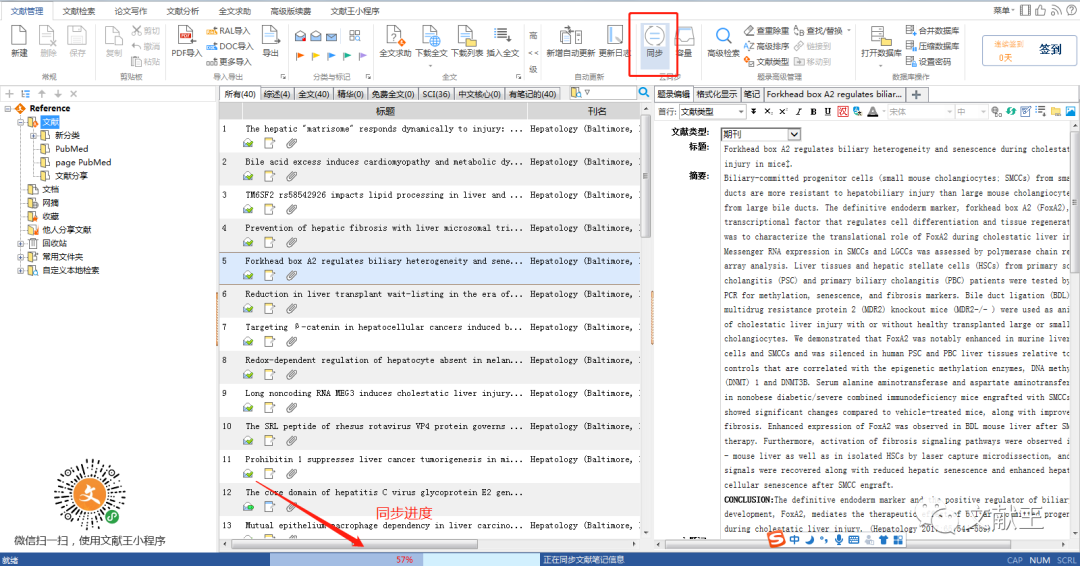Select the SCI(36) filter tab

tap(436, 94)
